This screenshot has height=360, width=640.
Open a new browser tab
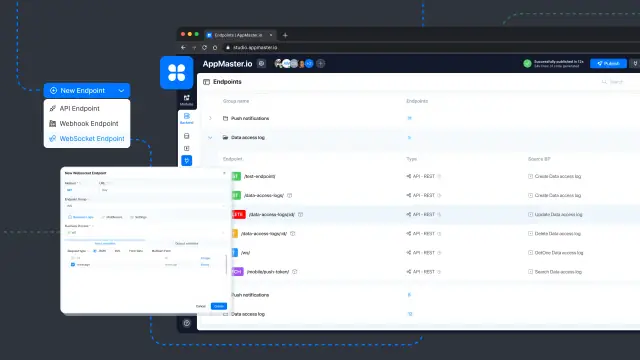point(285,35)
